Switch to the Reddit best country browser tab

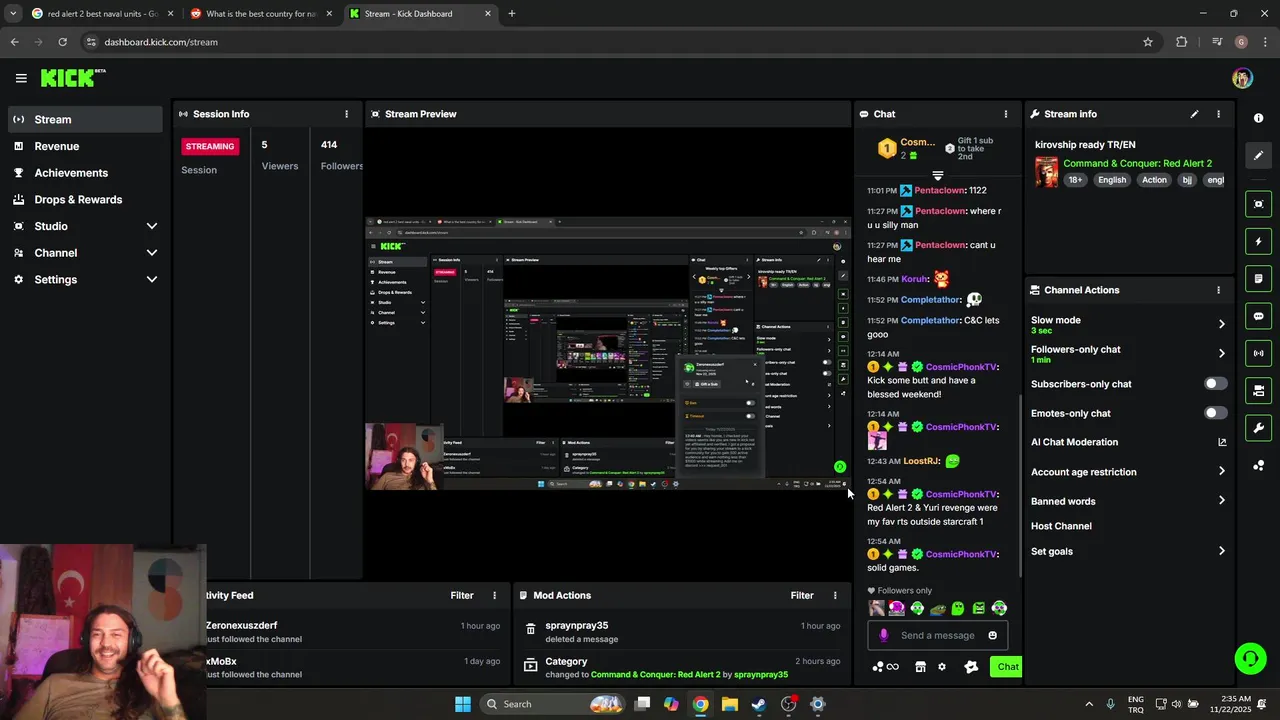260,14
